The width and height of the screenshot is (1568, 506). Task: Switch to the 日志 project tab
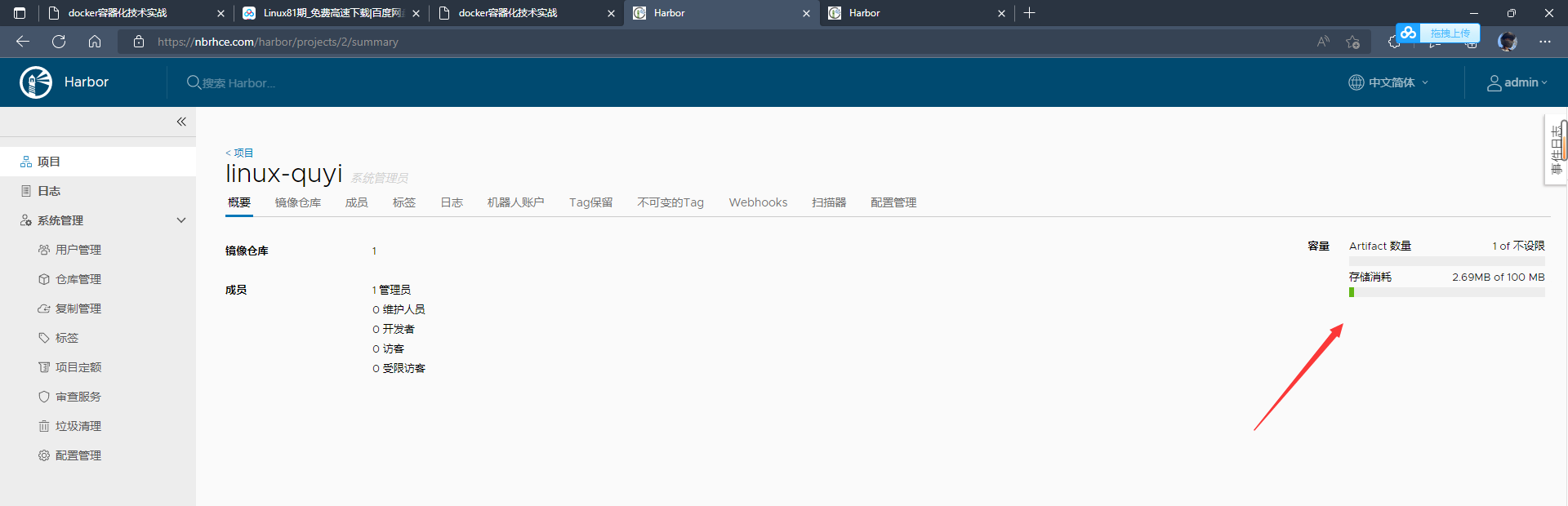(452, 202)
